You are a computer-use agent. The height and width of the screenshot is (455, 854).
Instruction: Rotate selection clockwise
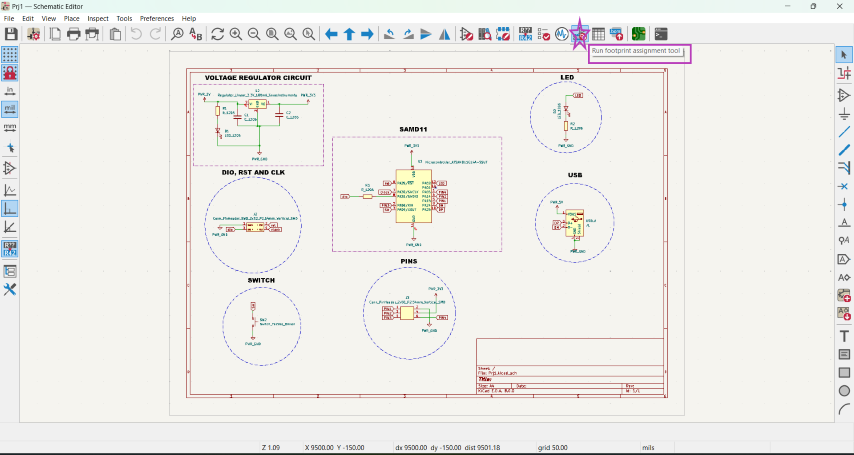click(408, 34)
